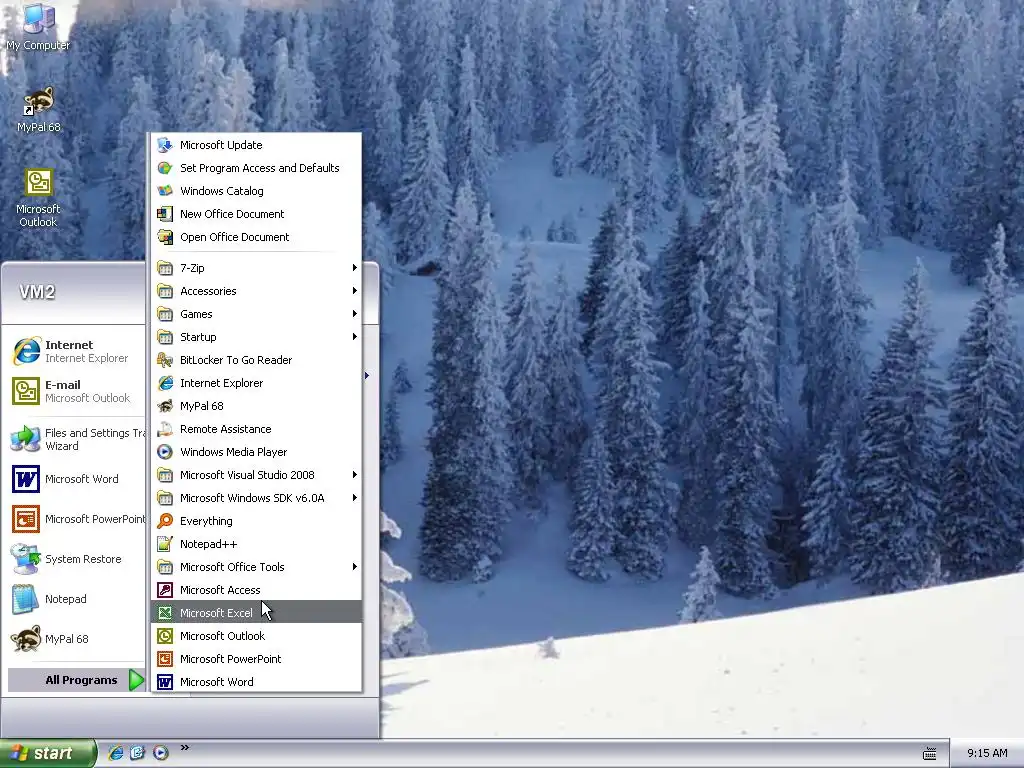This screenshot has height=768, width=1024.
Task: Click the New Office Document icon
Action: tap(165, 214)
